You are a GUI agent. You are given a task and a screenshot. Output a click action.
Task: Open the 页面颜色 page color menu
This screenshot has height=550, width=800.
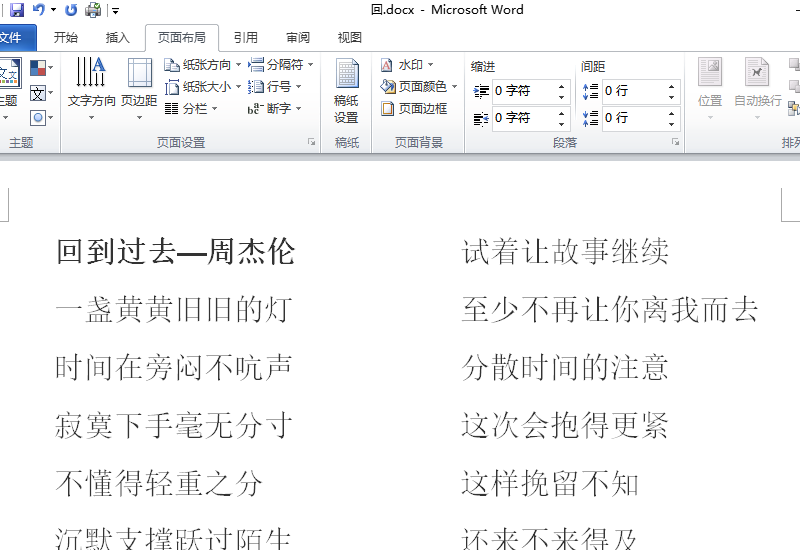(418, 87)
